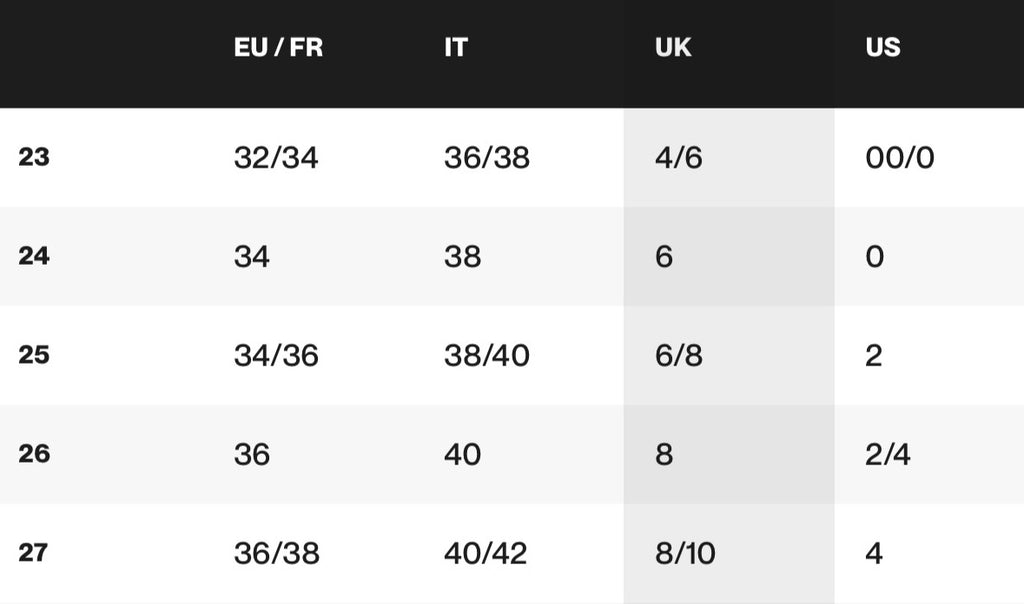Click the 38/40 IT size cell
Image resolution: width=1024 pixels, height=604 pixels.
coord(487,355)
